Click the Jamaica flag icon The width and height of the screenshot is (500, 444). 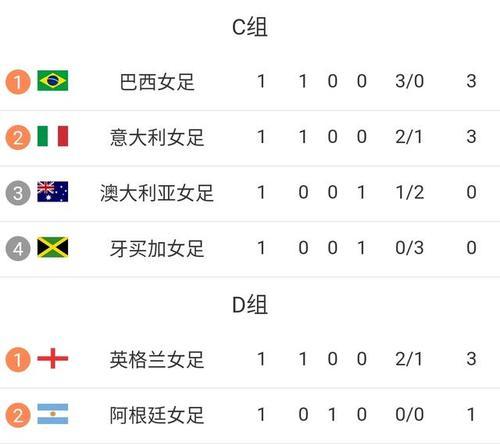point(53,247)
